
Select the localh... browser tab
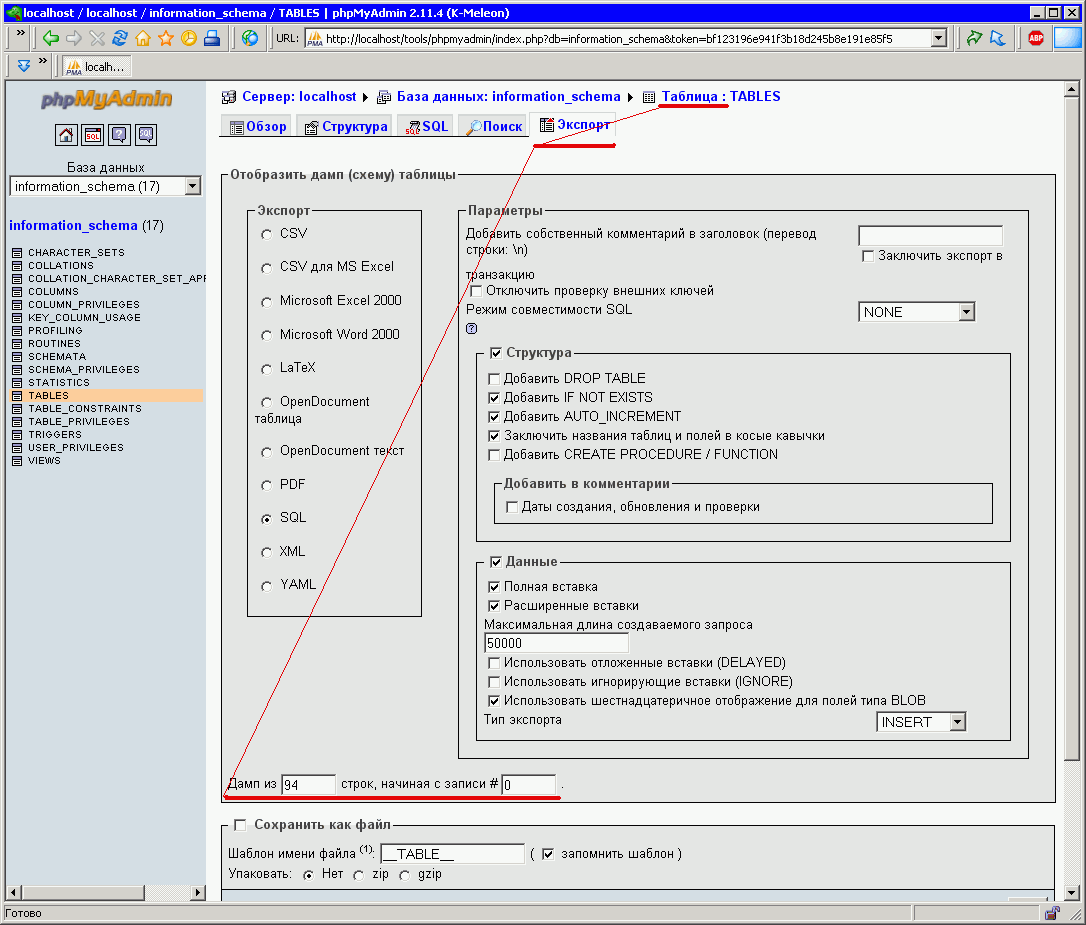(x=96, y=66)
